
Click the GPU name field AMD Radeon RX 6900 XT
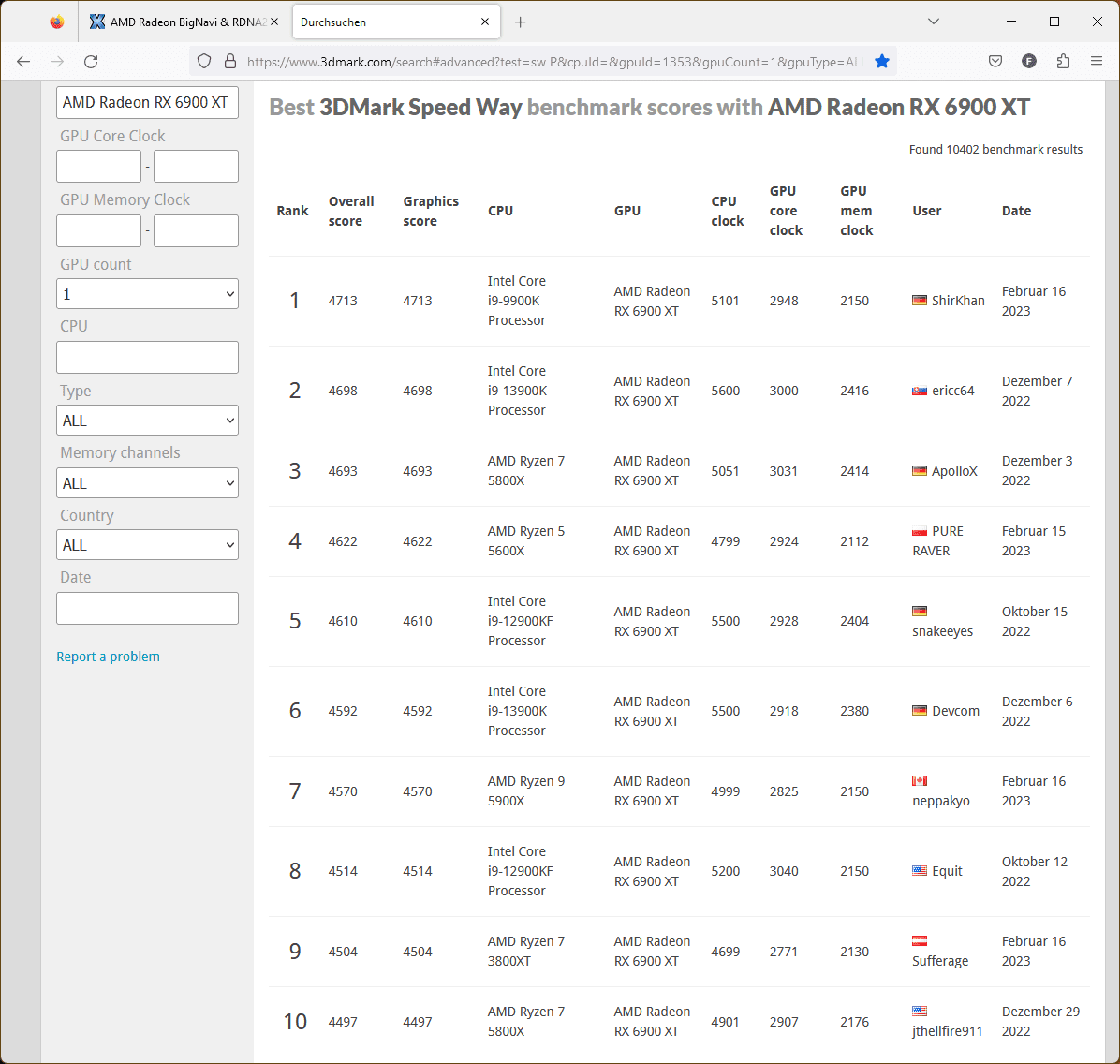pyautogui.click(x=147, y=102)
